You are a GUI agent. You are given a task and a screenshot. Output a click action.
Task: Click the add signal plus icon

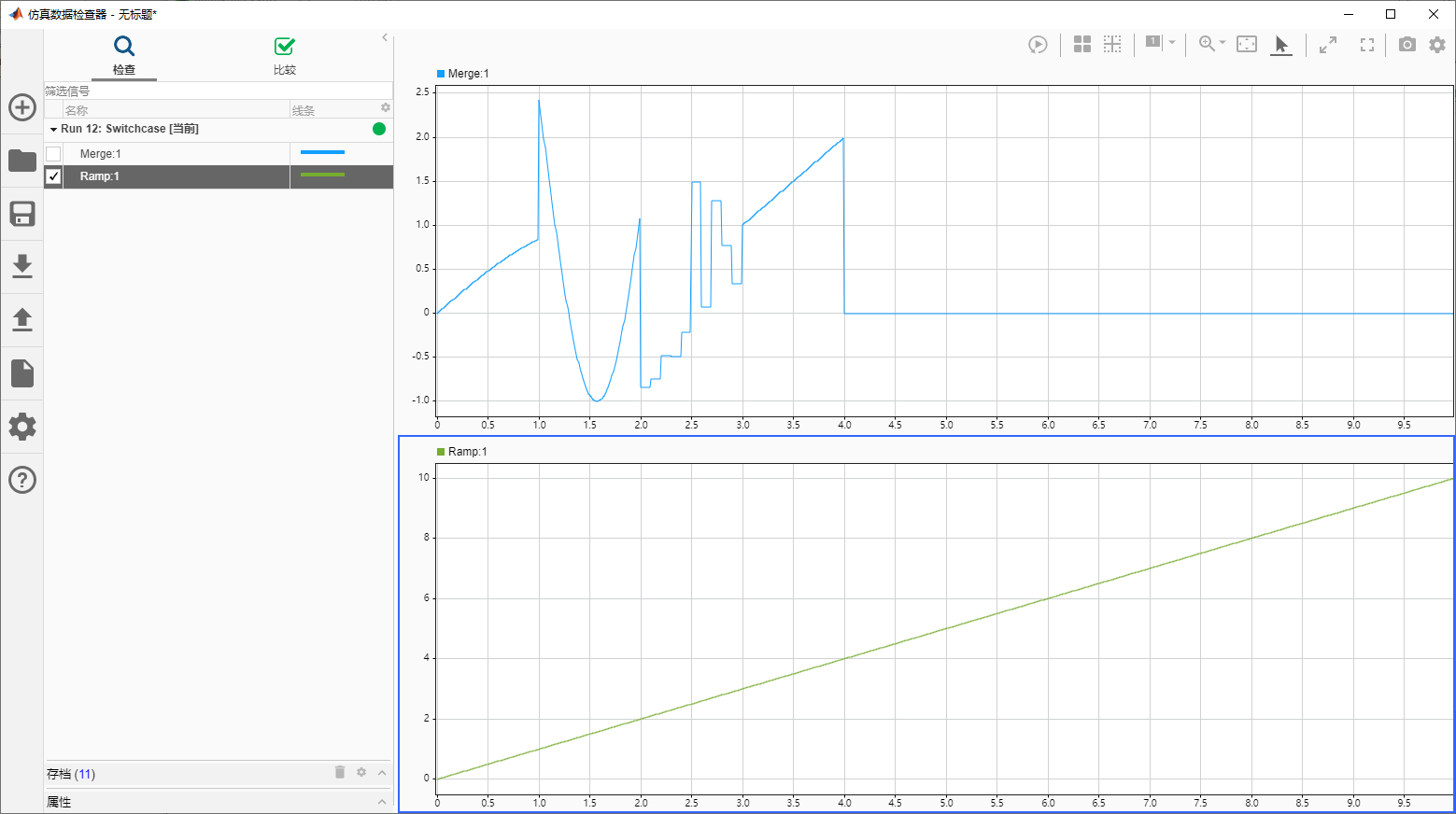(21, 107)
